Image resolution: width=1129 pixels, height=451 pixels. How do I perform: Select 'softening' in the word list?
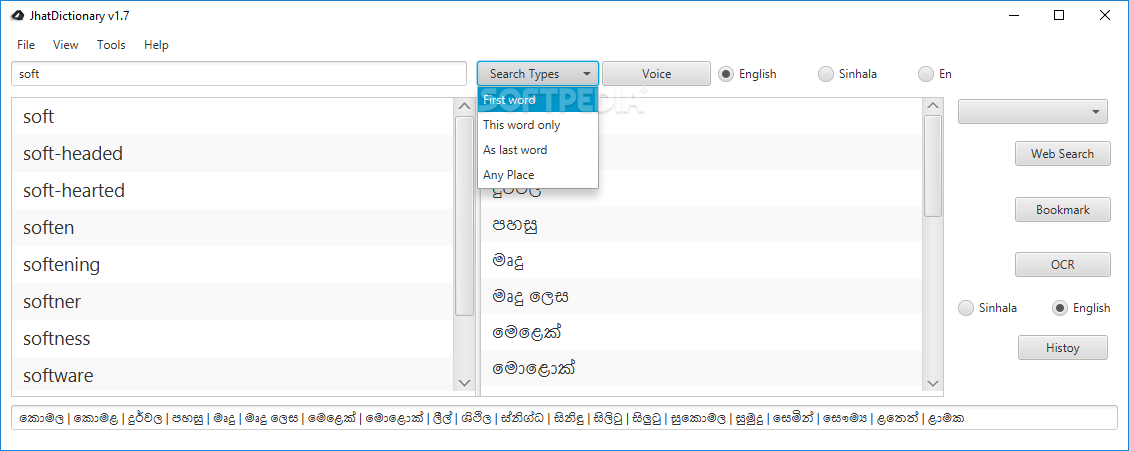[233, 264]
